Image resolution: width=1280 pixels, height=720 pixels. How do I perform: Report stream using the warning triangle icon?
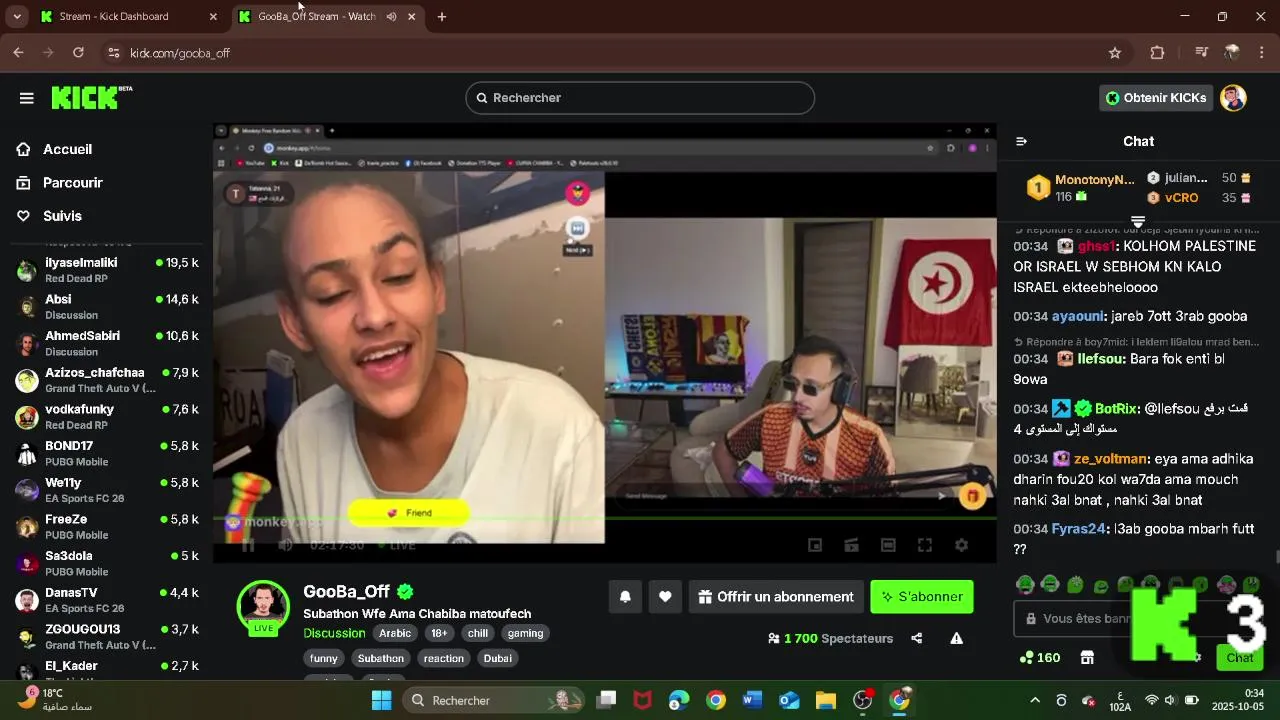click(x=956, y=638)
